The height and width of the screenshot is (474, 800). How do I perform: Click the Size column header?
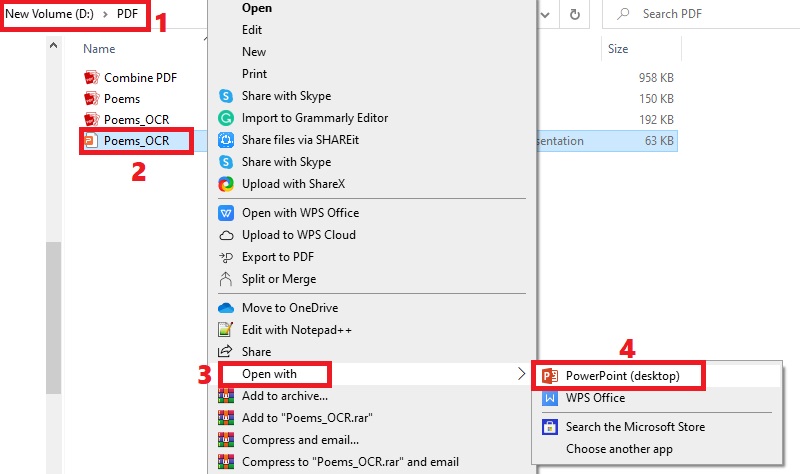point(618,49)
